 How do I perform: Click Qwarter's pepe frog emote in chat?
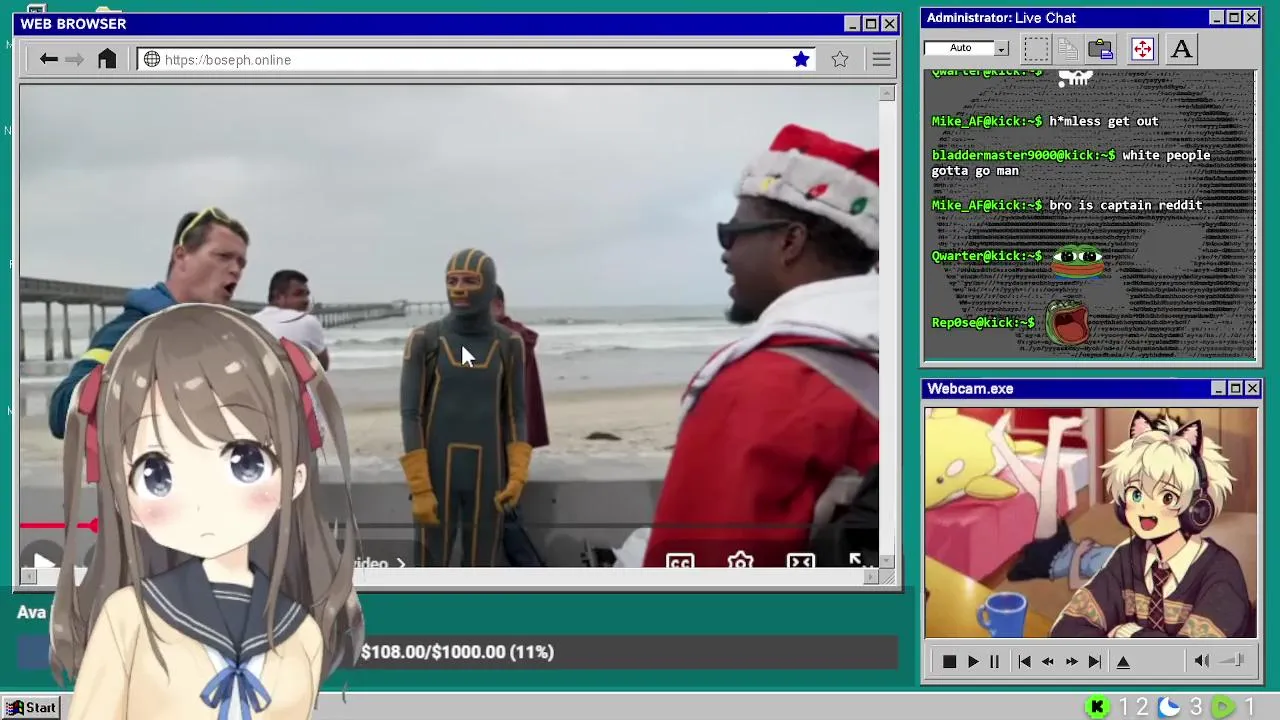click(1077, 260)
